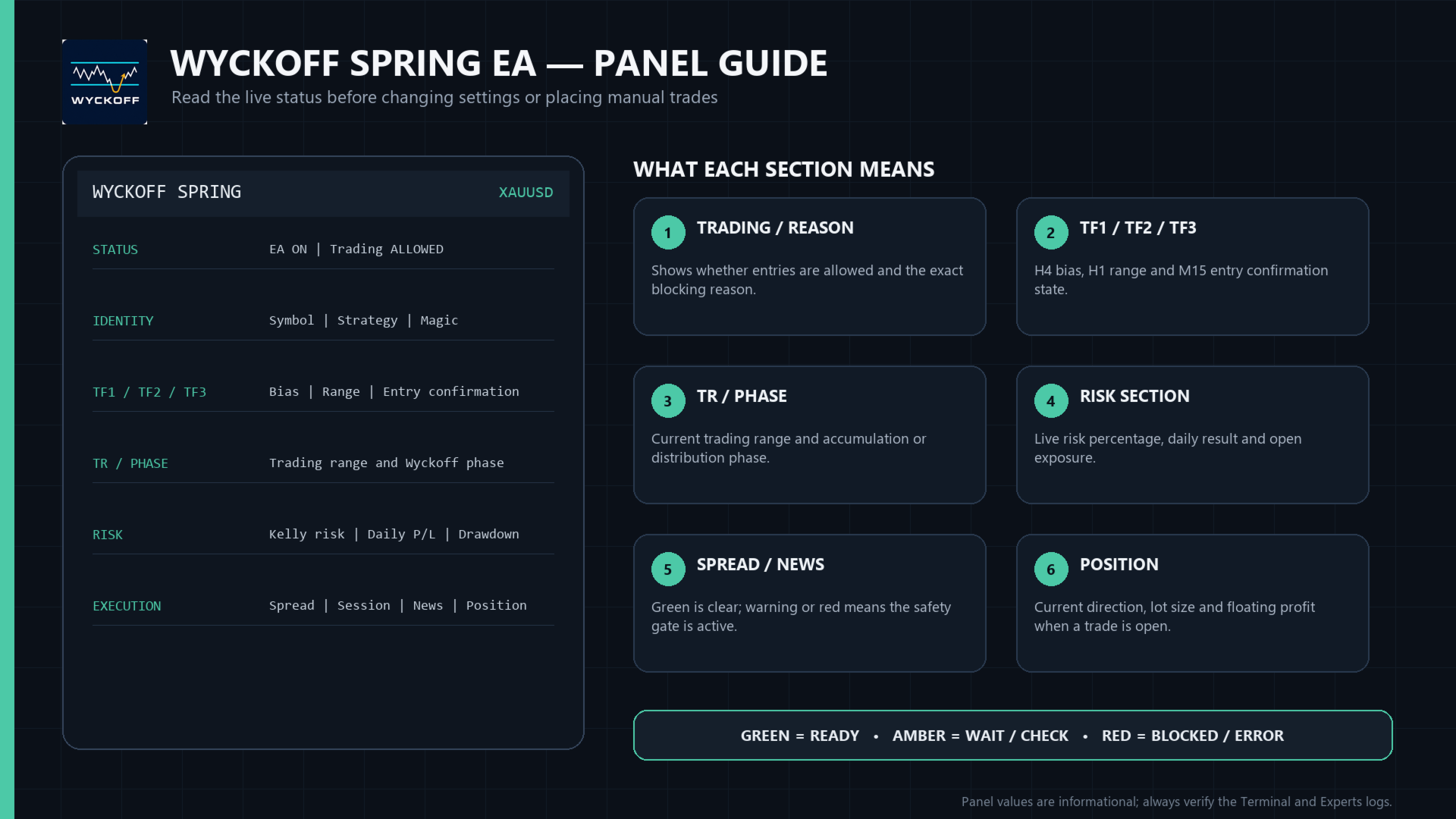
Task: Click the green-amber-red color legend bar
Action: pyautogui.click(x=1013, y=736)
